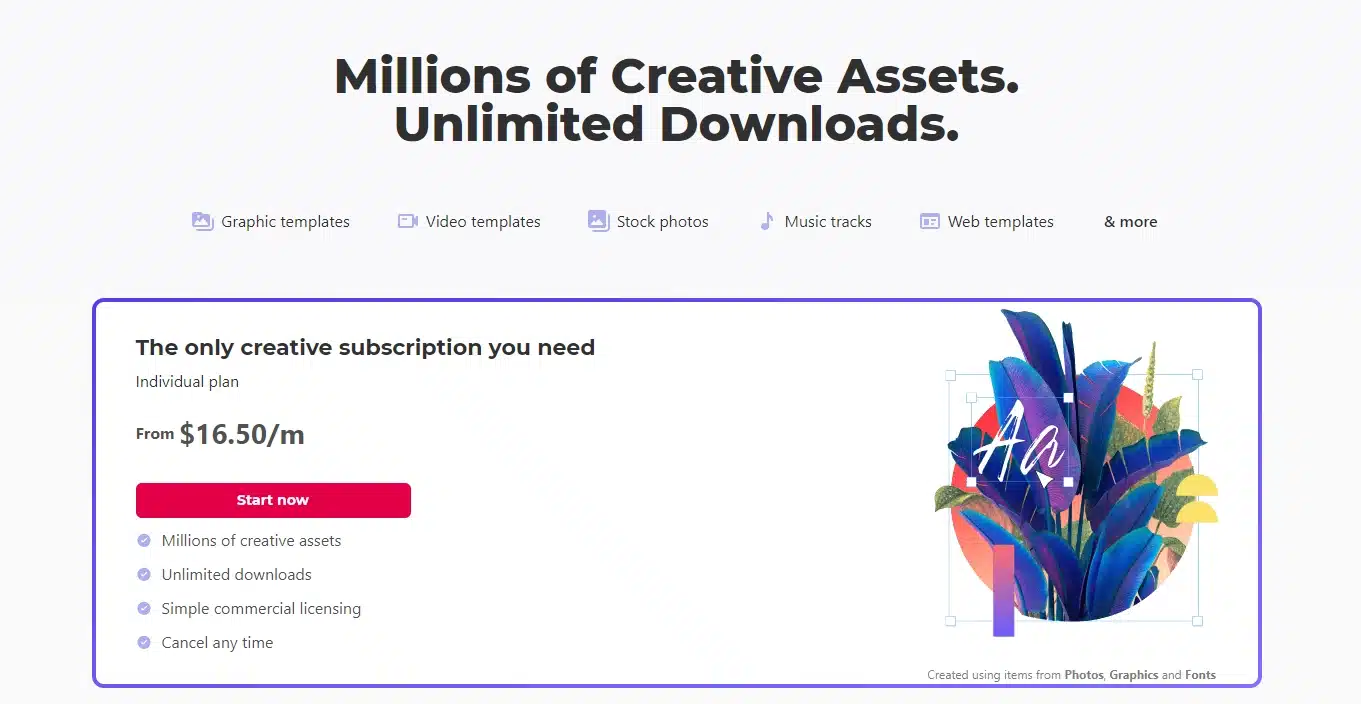Click checkmark beside Unlimited downloads
The image size is (1361, 704).
[x=144, y=575]
